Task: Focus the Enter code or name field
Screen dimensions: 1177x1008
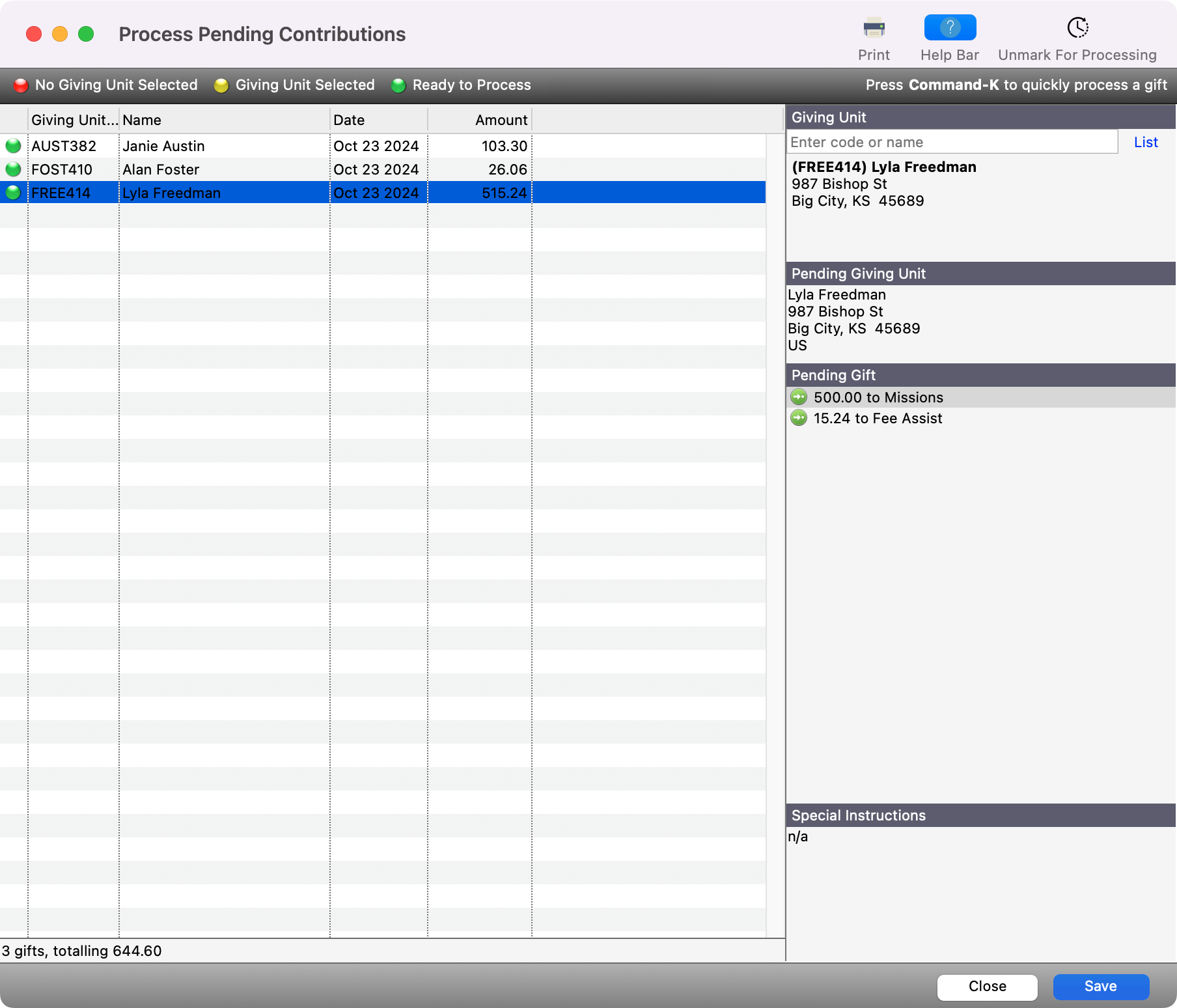Action: (952, 142)
